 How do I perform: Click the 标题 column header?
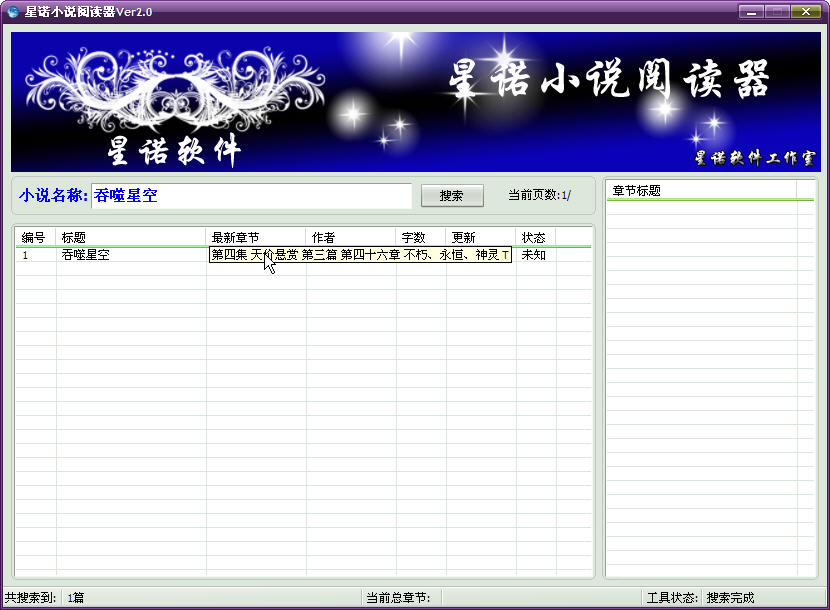click(x=130, y=238)
